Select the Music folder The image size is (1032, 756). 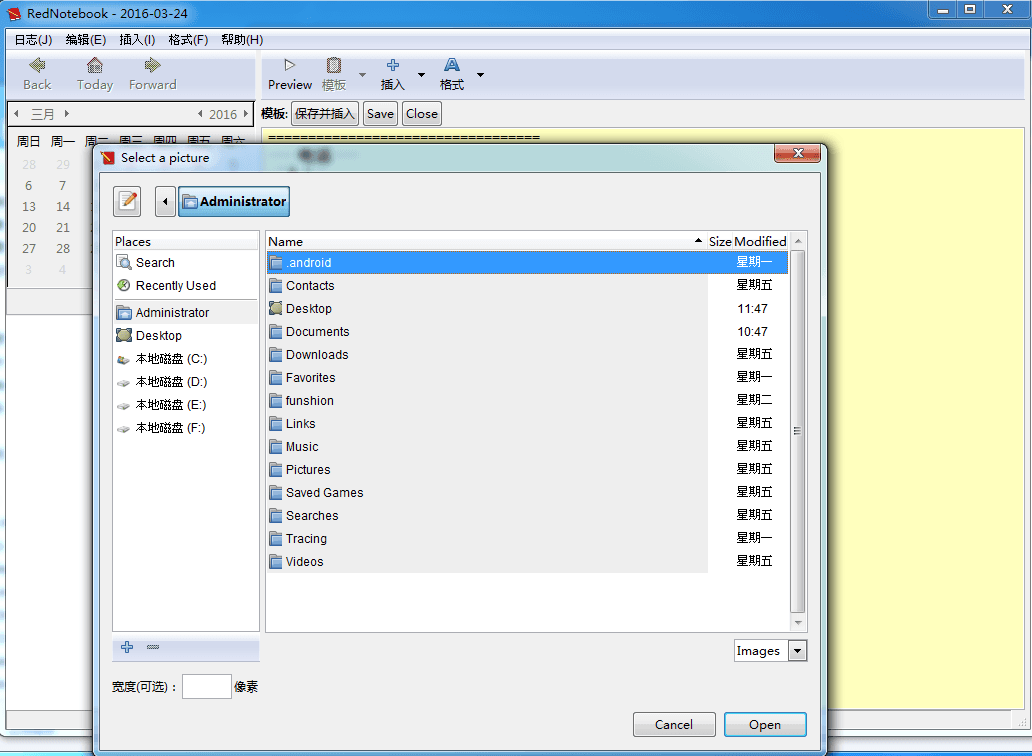[x=527, y=447]
